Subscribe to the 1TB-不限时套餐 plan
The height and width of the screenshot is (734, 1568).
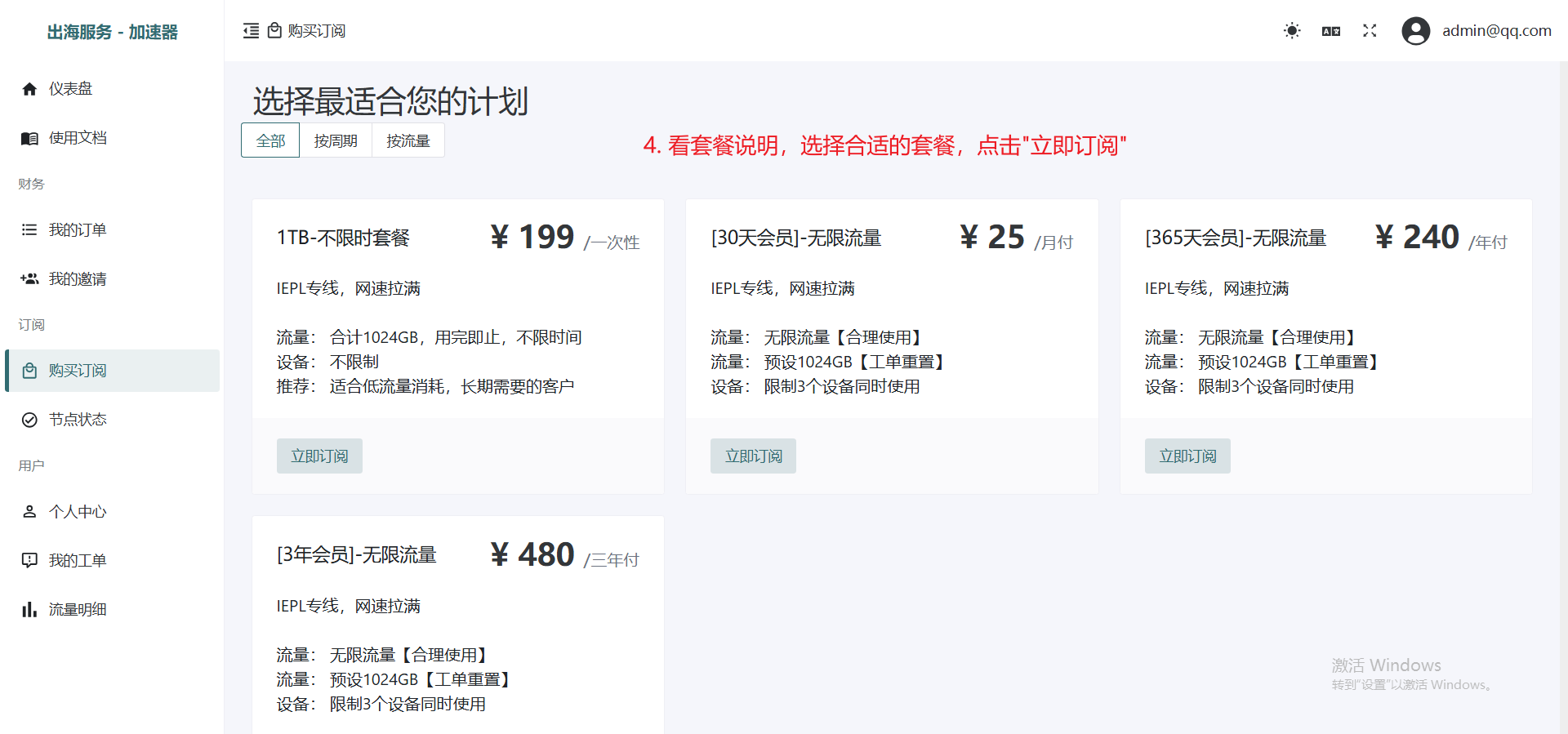(319, 456)
